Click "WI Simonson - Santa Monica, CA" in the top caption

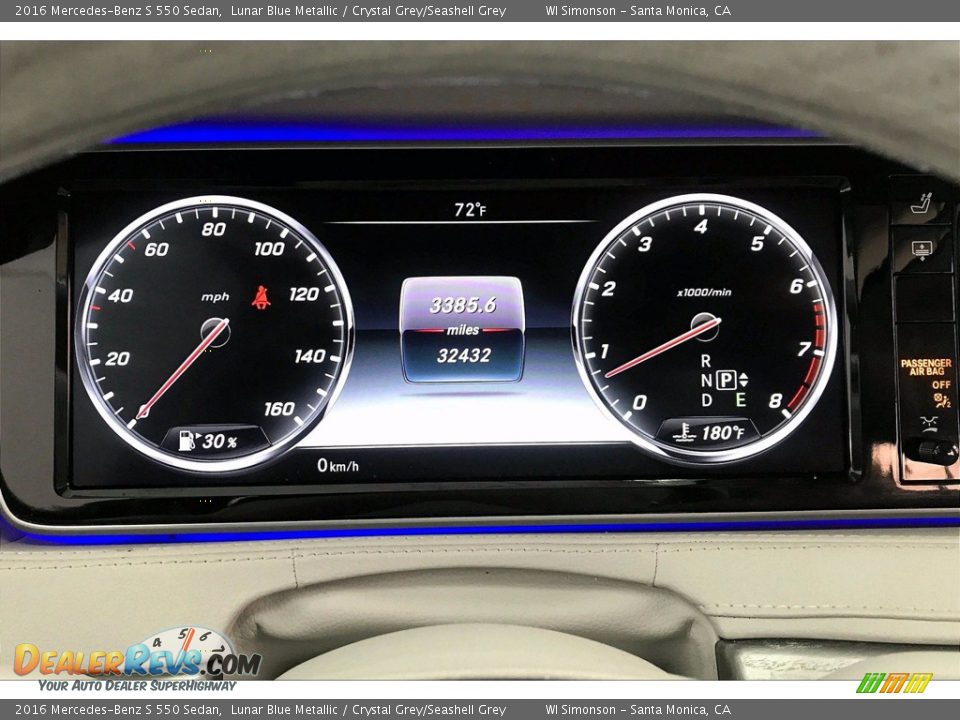(638, 10)
